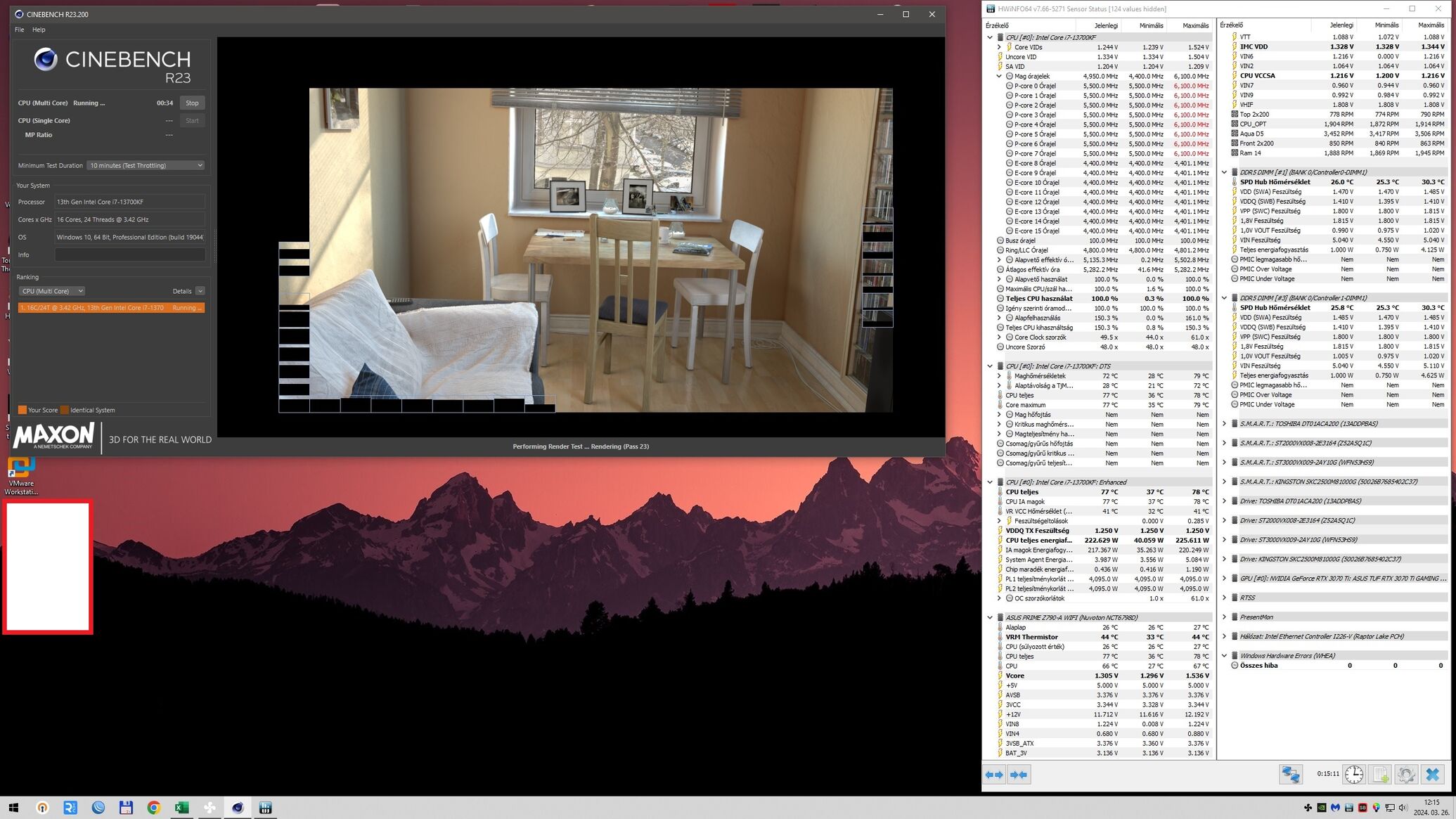Click Details dropdown arrow in Ranking
This screenshot has width=1456, height=819.
(200, 291)
